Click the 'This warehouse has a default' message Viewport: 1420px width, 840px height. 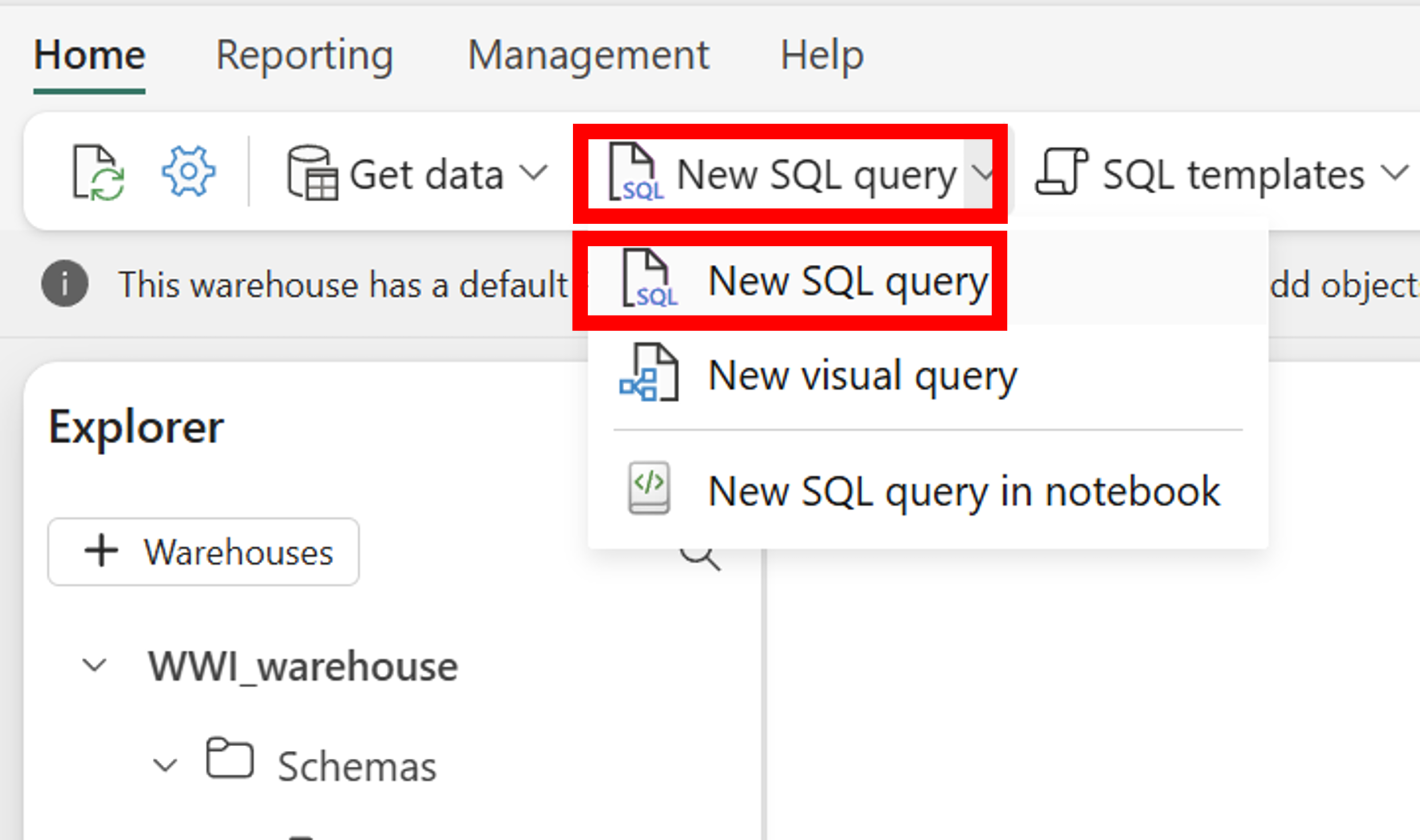pyautogui.click(x=343, y=284)
